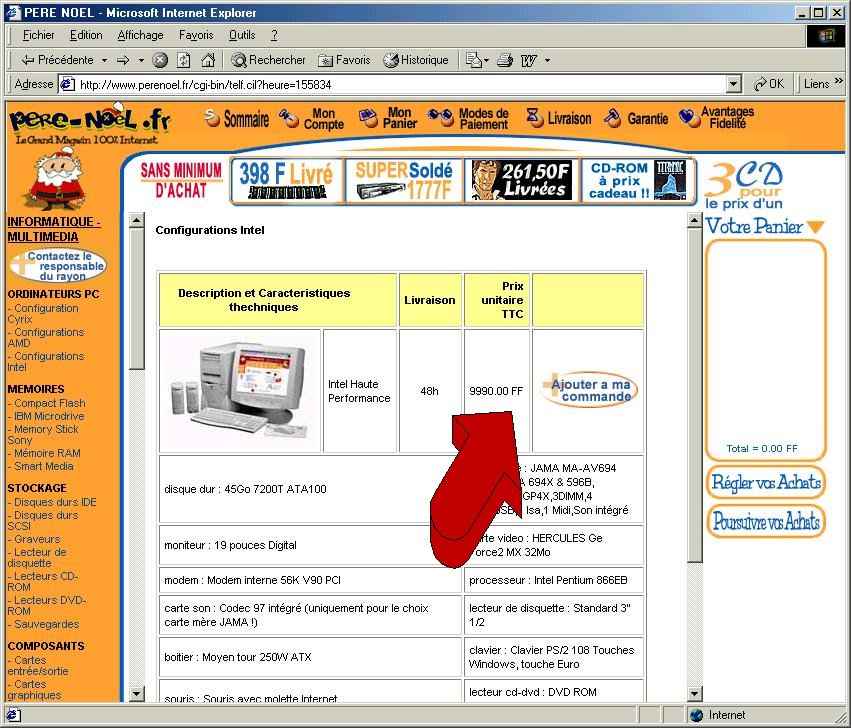
Task: Click the OK go button
Action: [769, 84]
